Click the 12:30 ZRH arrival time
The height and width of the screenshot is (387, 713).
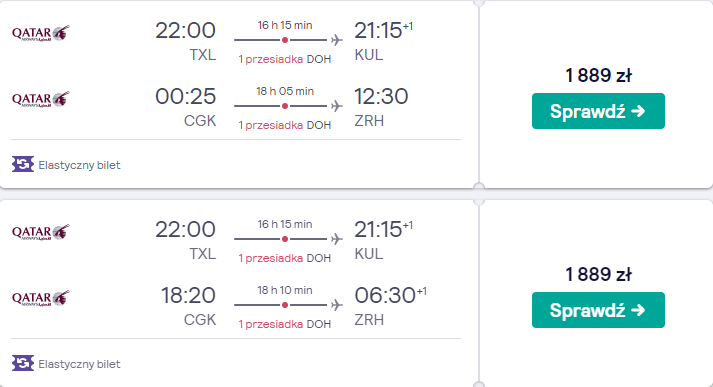pos(381,96)
